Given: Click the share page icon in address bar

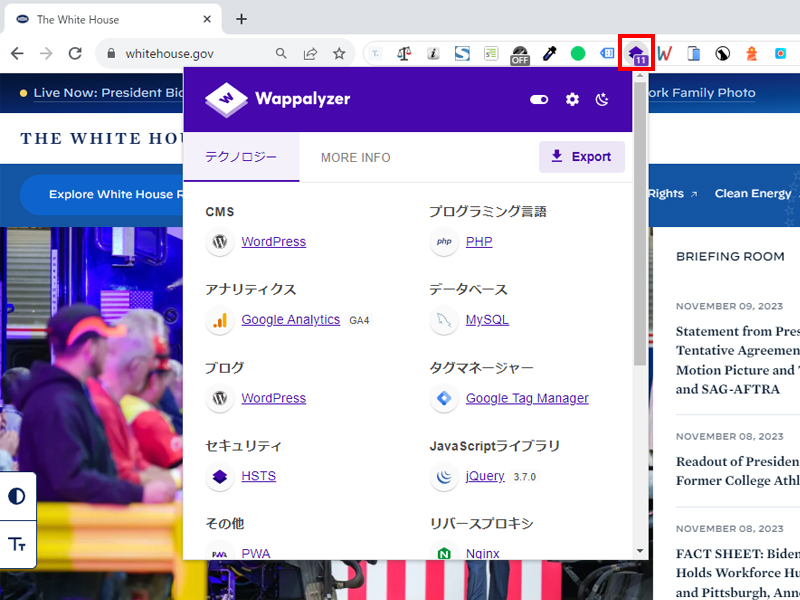Looking at the screenshot, I should (x=310, y=53).
